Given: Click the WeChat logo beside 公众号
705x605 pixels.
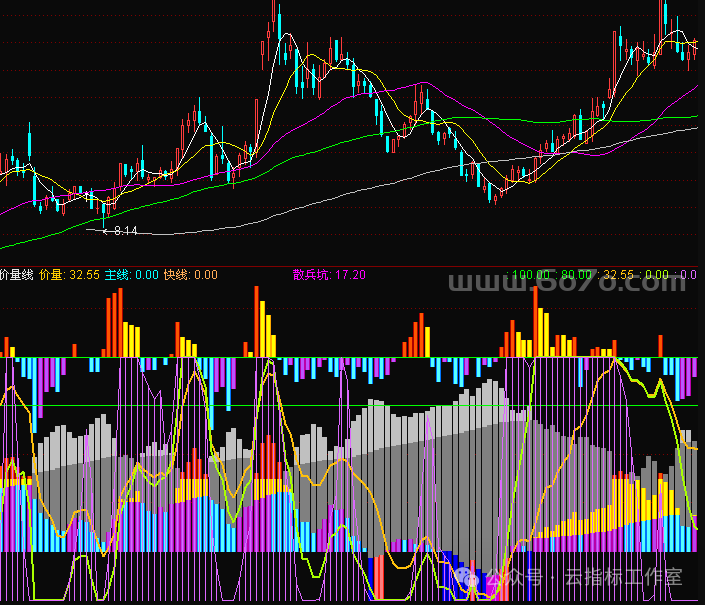Looking at the screenshot, I should tap(467, 576).
